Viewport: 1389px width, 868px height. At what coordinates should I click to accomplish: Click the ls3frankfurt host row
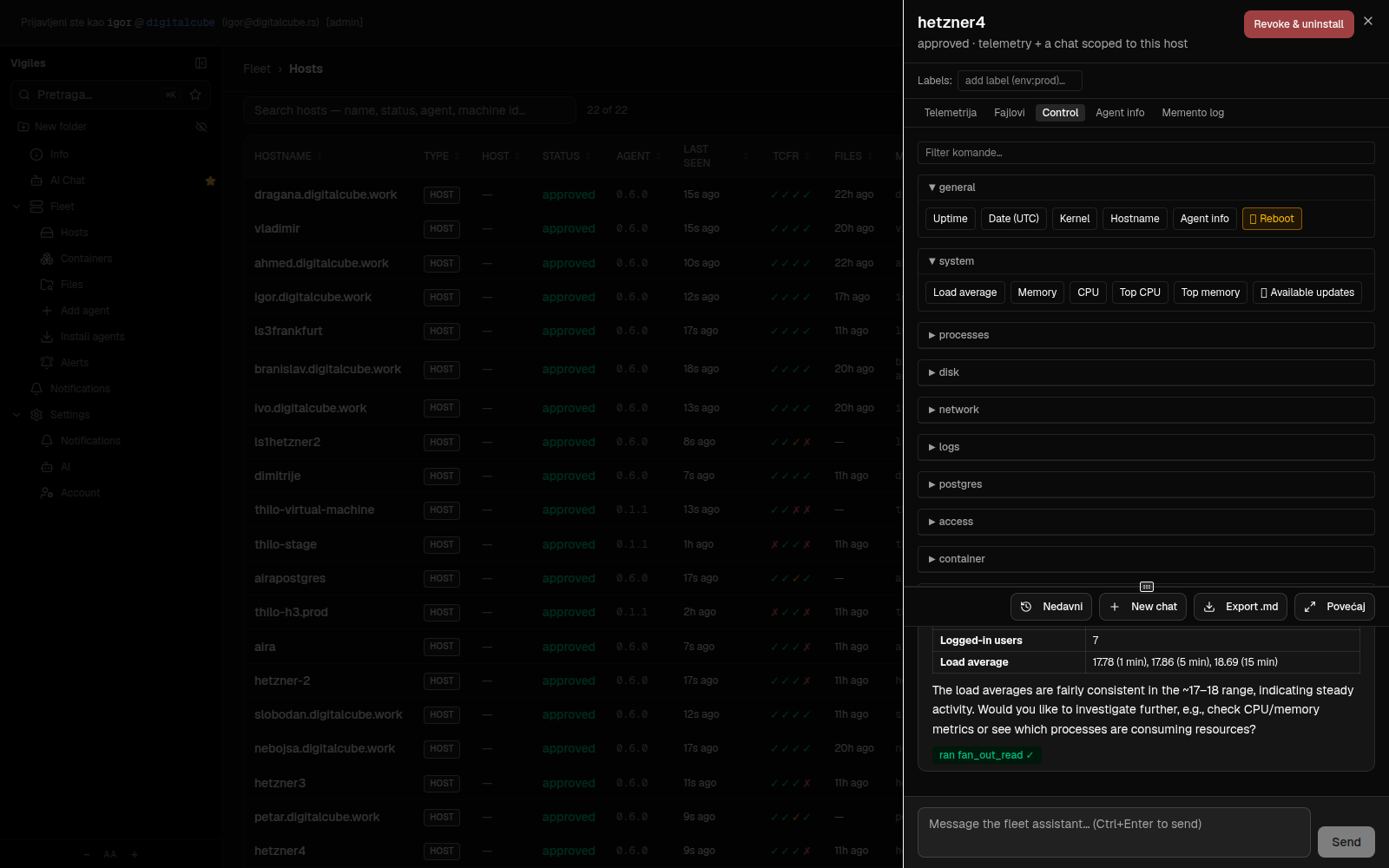click(573, 331)
